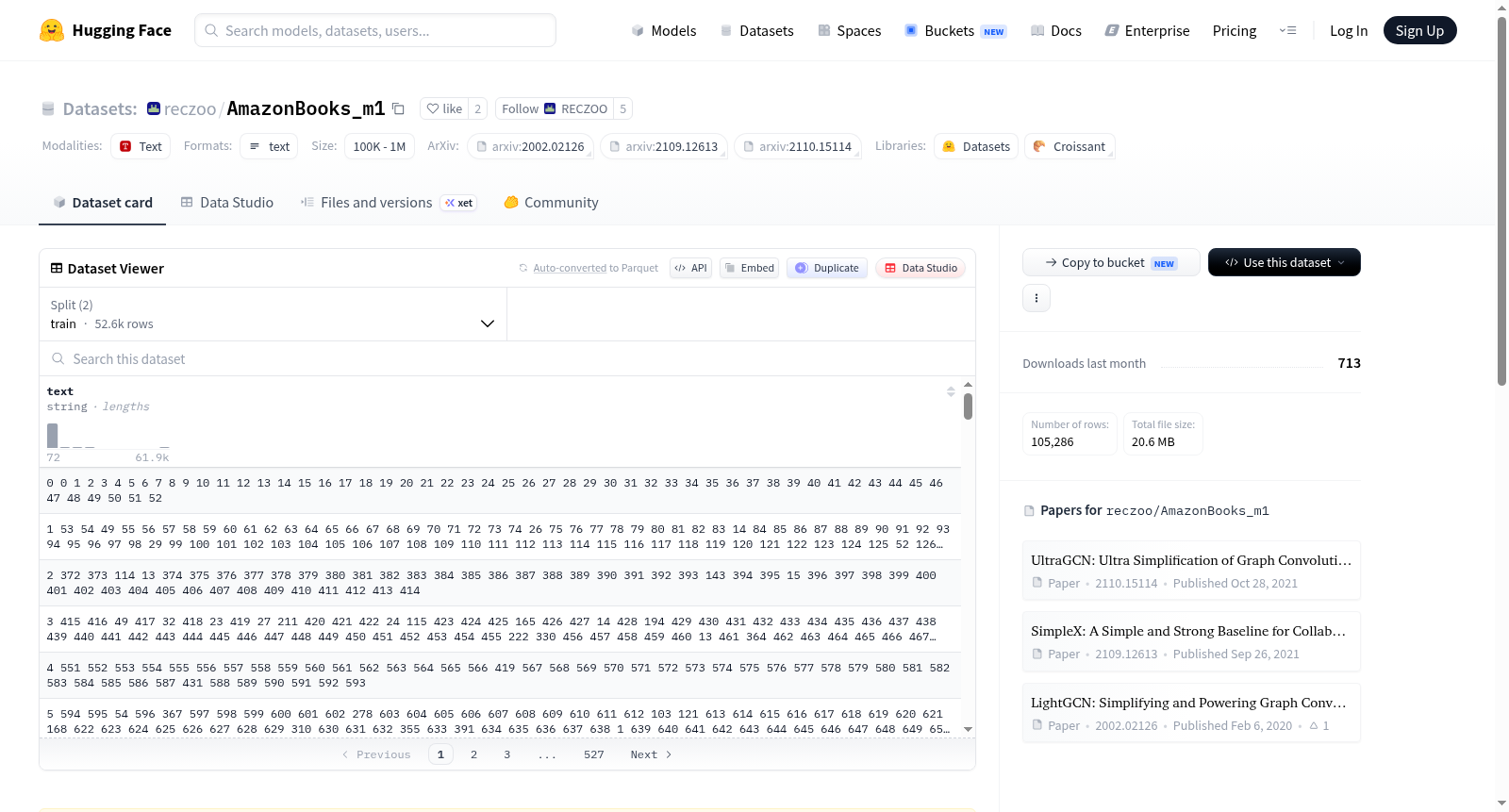Click the text lengths histogram bar

pos(53,436)
